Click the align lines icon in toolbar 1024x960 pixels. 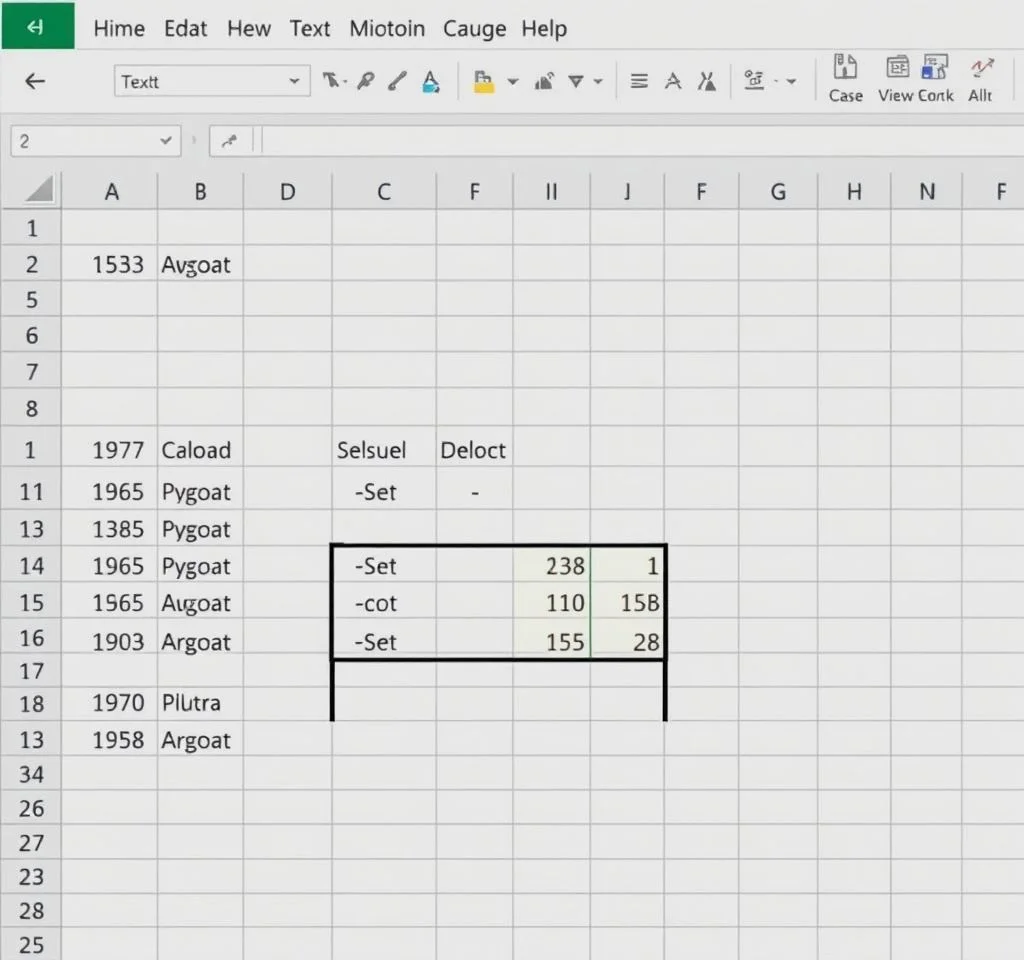click(x=640, y=82)
